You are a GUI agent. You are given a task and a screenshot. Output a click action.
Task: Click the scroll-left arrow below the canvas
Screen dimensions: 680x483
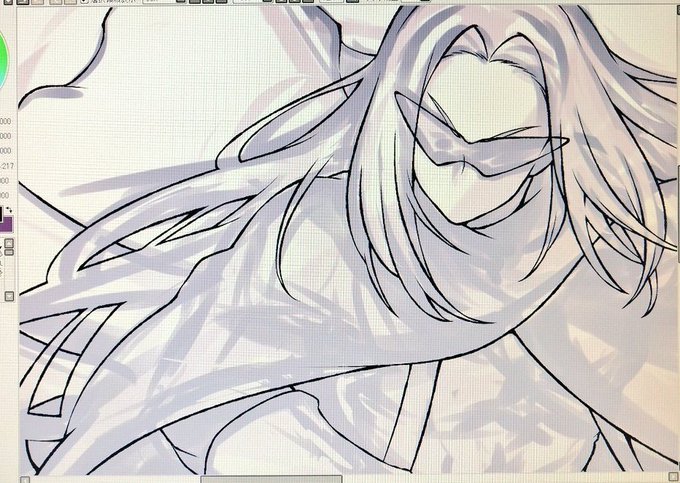(x=25, y=480)
